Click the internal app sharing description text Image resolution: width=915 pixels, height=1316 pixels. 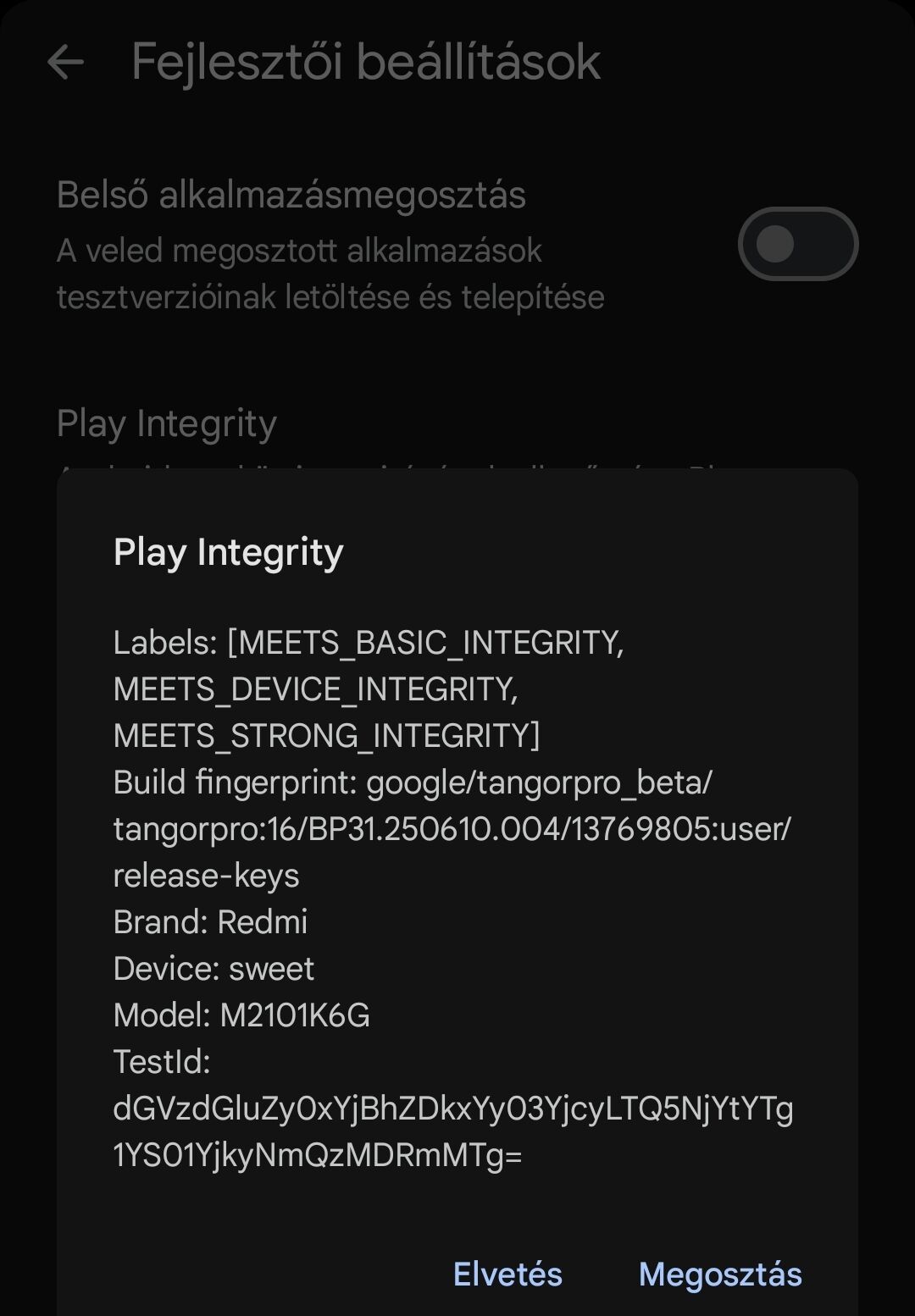(x=330, y=274)
